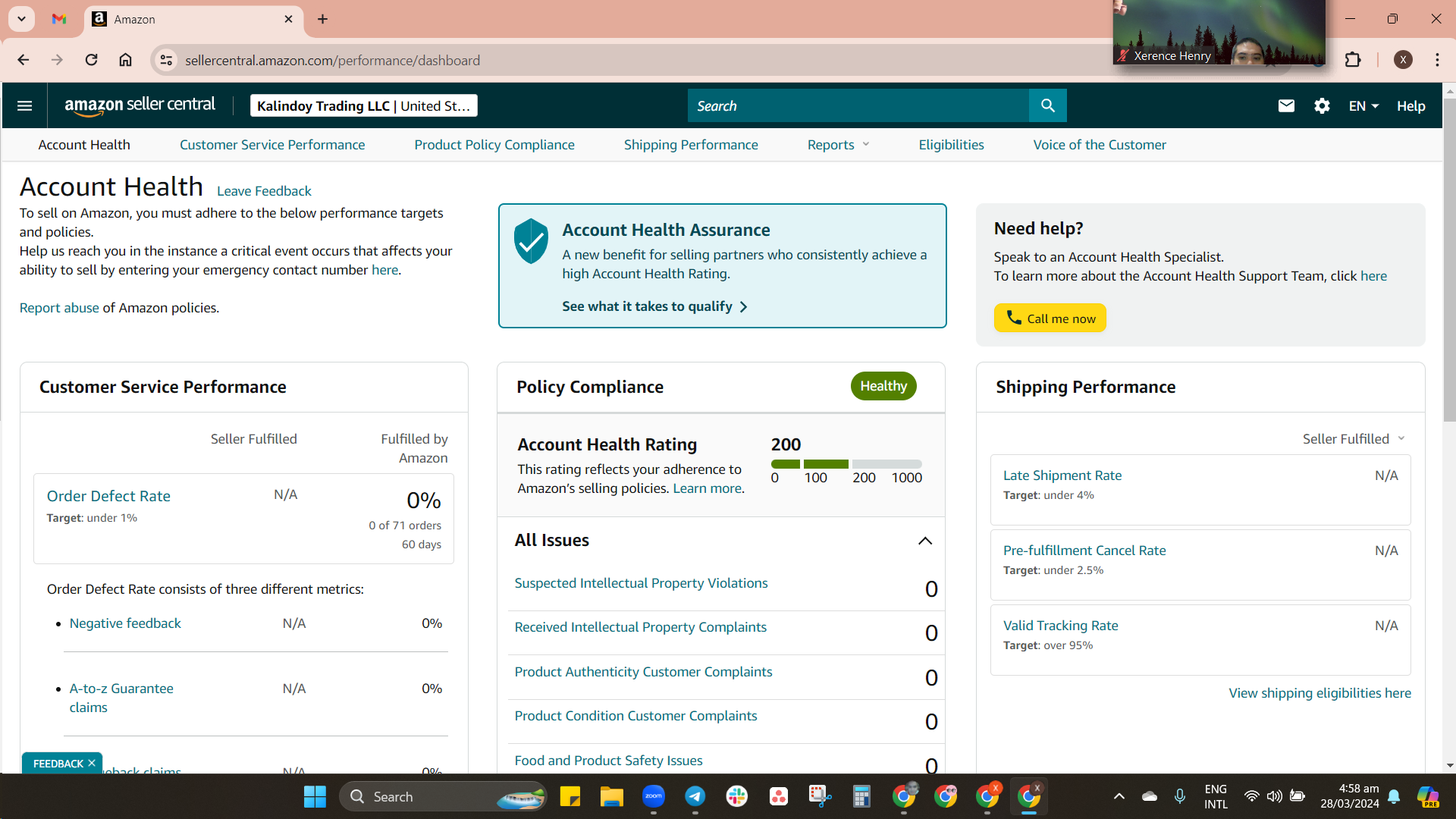Open Received Intellectual Property Complaints
1456x819 pixels.
(x=640, y=627)
